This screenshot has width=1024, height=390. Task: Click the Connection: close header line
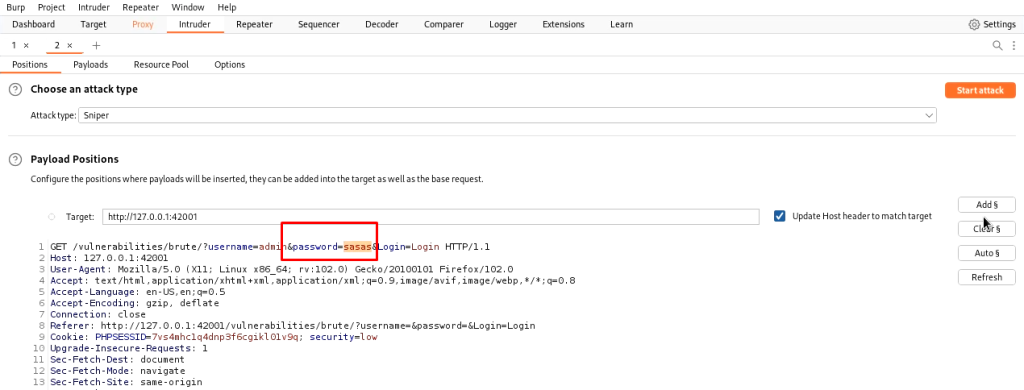97,314
